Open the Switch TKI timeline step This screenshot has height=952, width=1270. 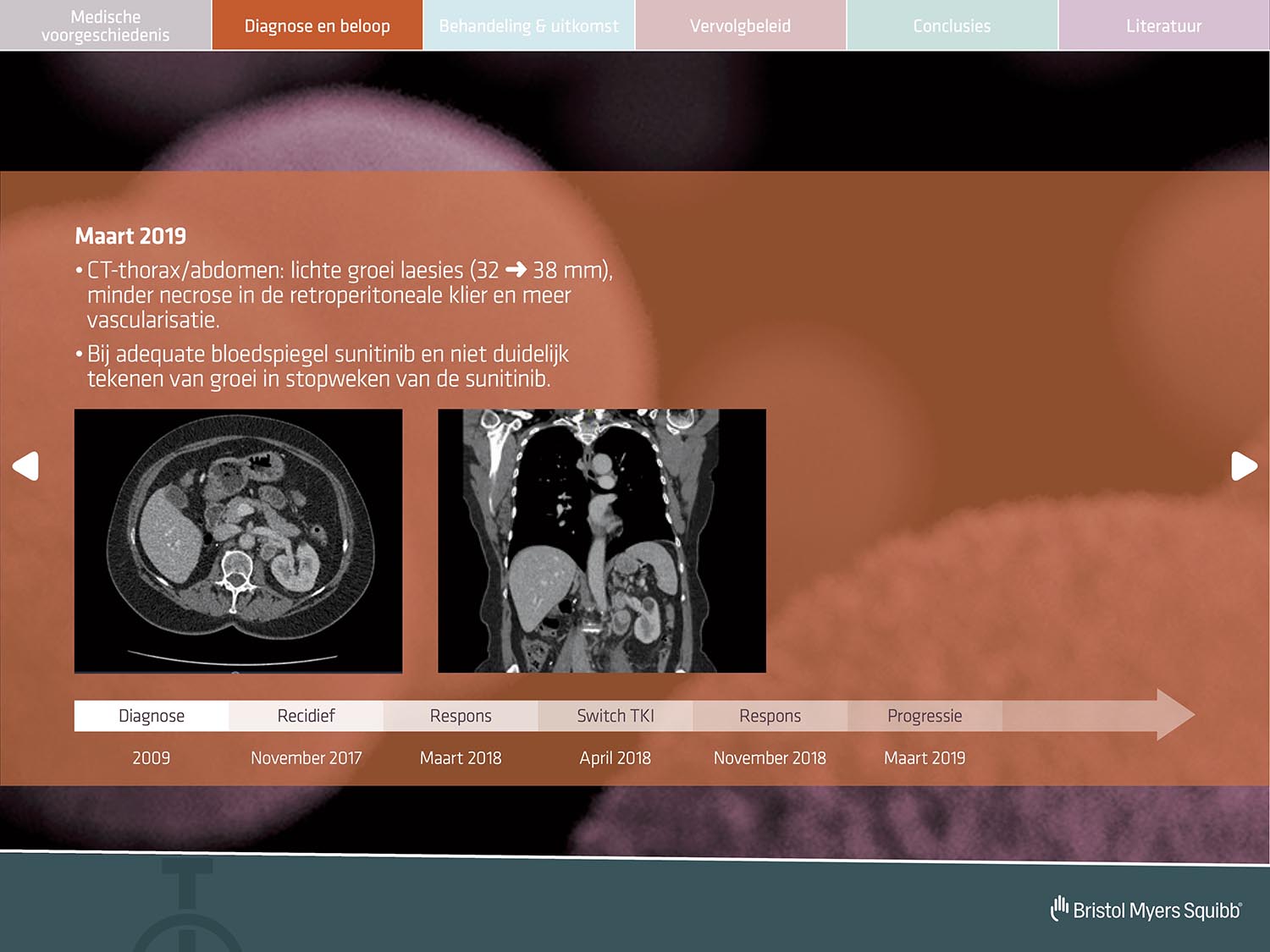click(x=616, y=716)
